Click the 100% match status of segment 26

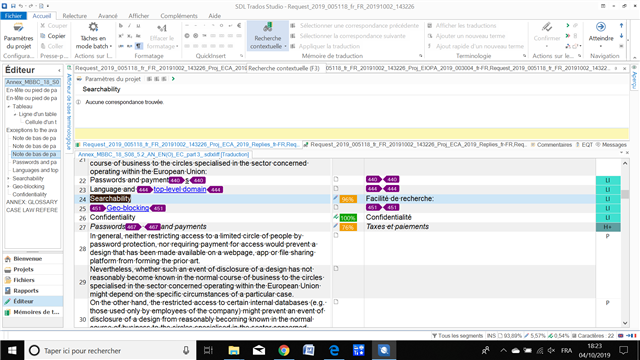click(348, 218)
